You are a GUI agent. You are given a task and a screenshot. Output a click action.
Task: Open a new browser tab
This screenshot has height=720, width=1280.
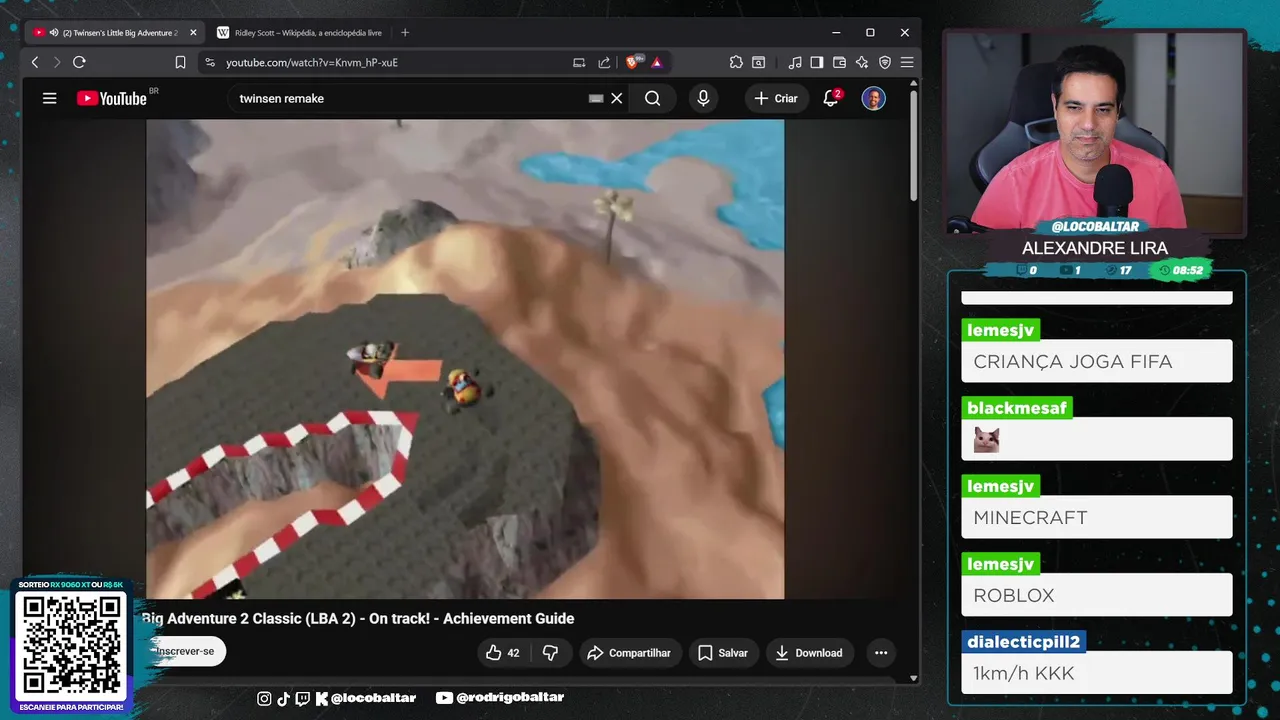pos(405,32)
